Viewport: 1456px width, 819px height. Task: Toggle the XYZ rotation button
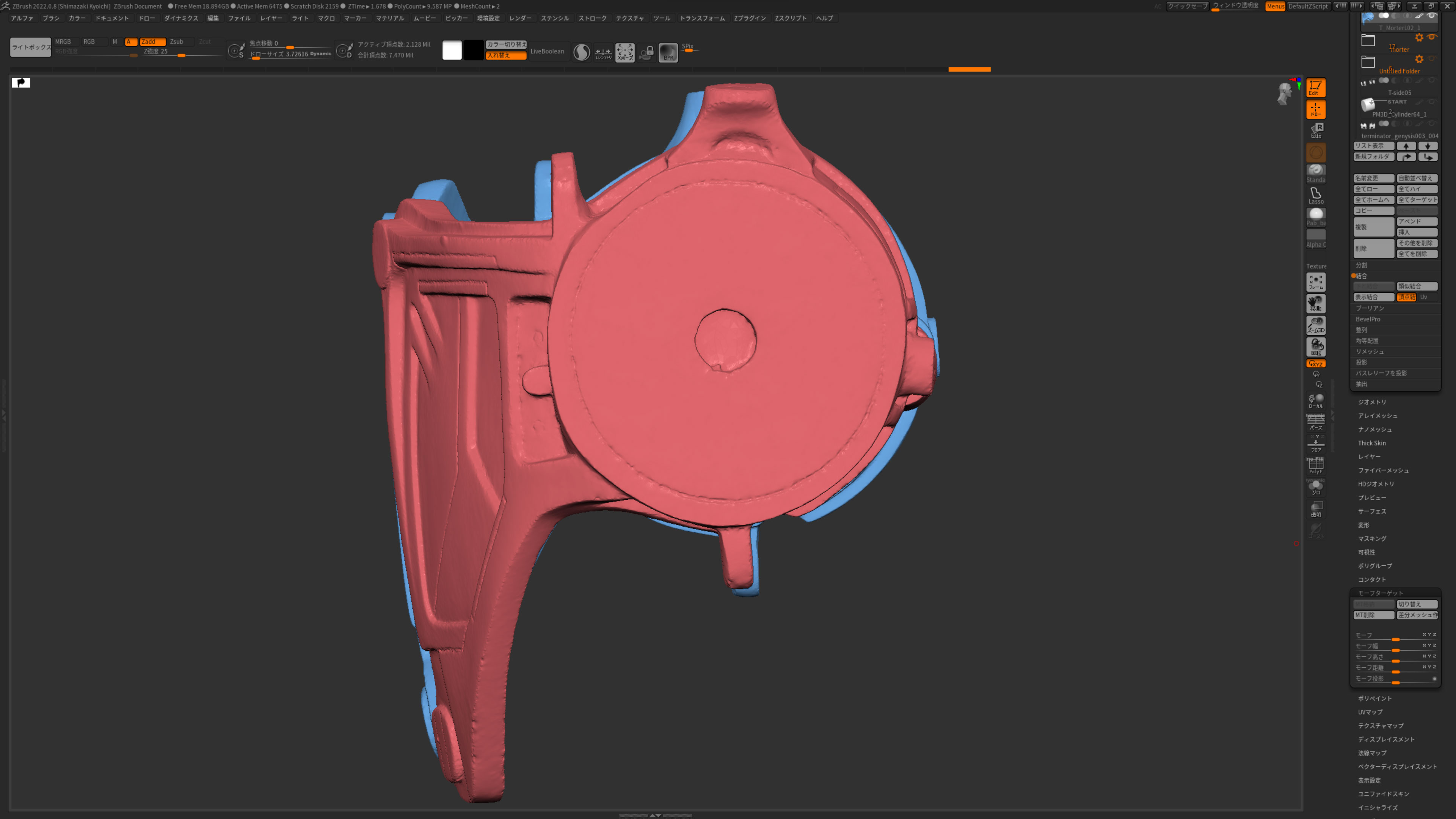pos(1315,364)
